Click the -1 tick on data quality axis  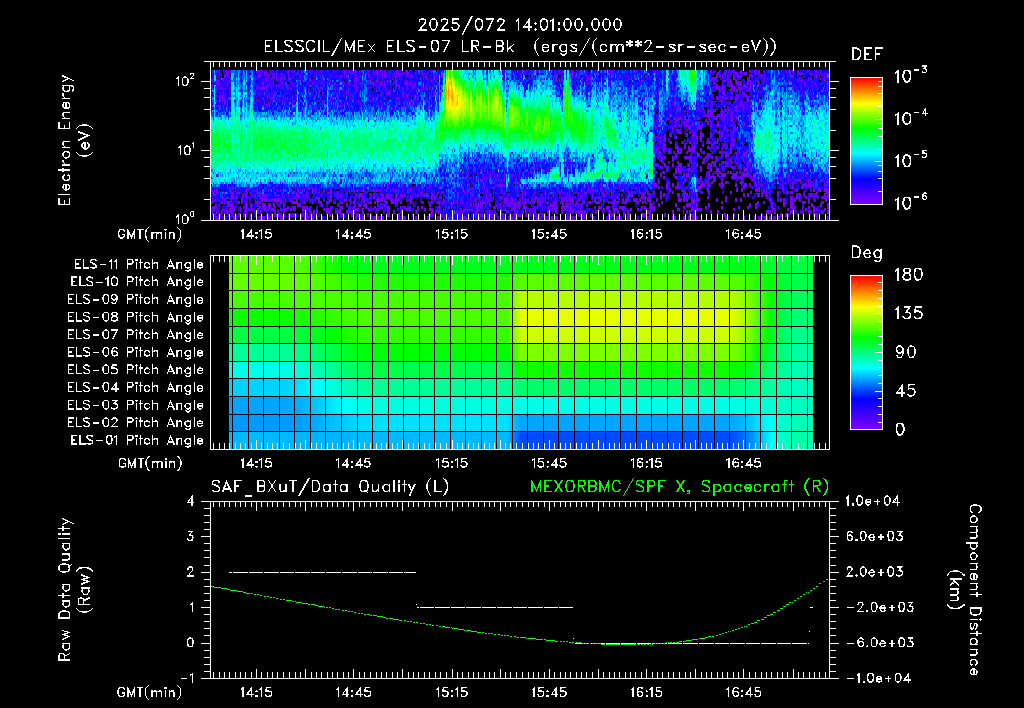[187, 678]
